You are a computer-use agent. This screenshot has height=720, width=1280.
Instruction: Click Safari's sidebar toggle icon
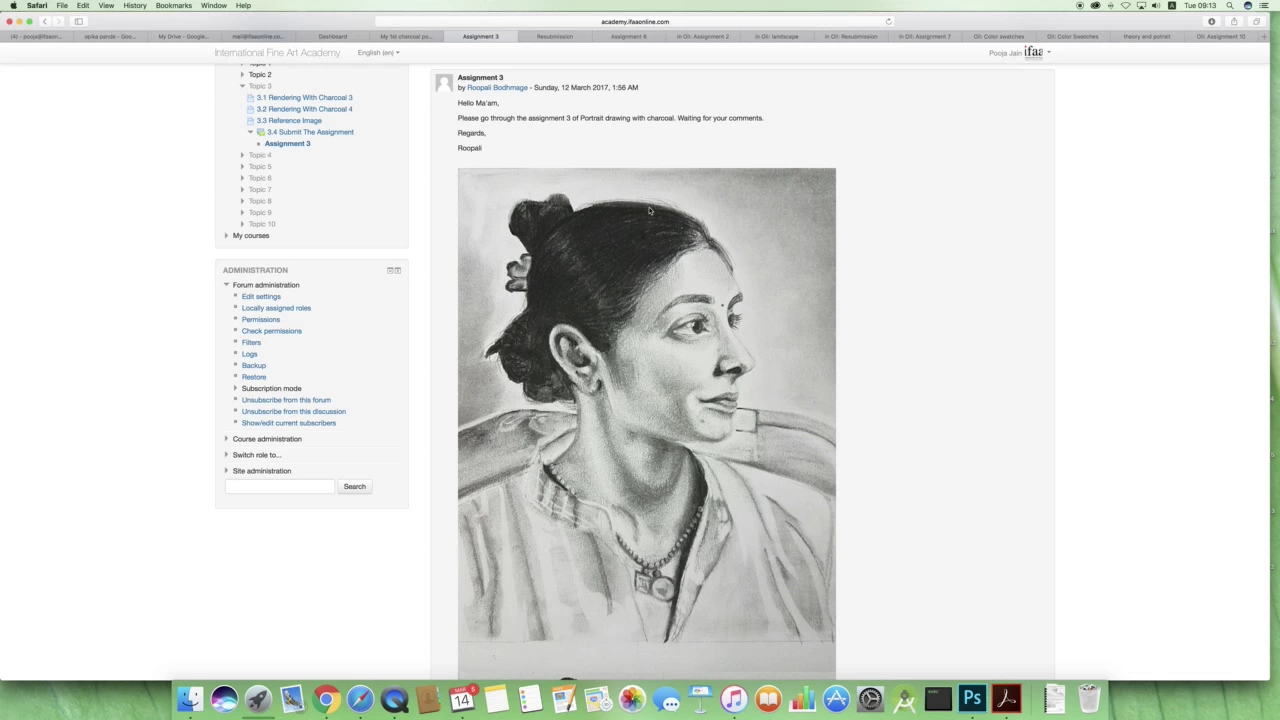click(78, 21)
